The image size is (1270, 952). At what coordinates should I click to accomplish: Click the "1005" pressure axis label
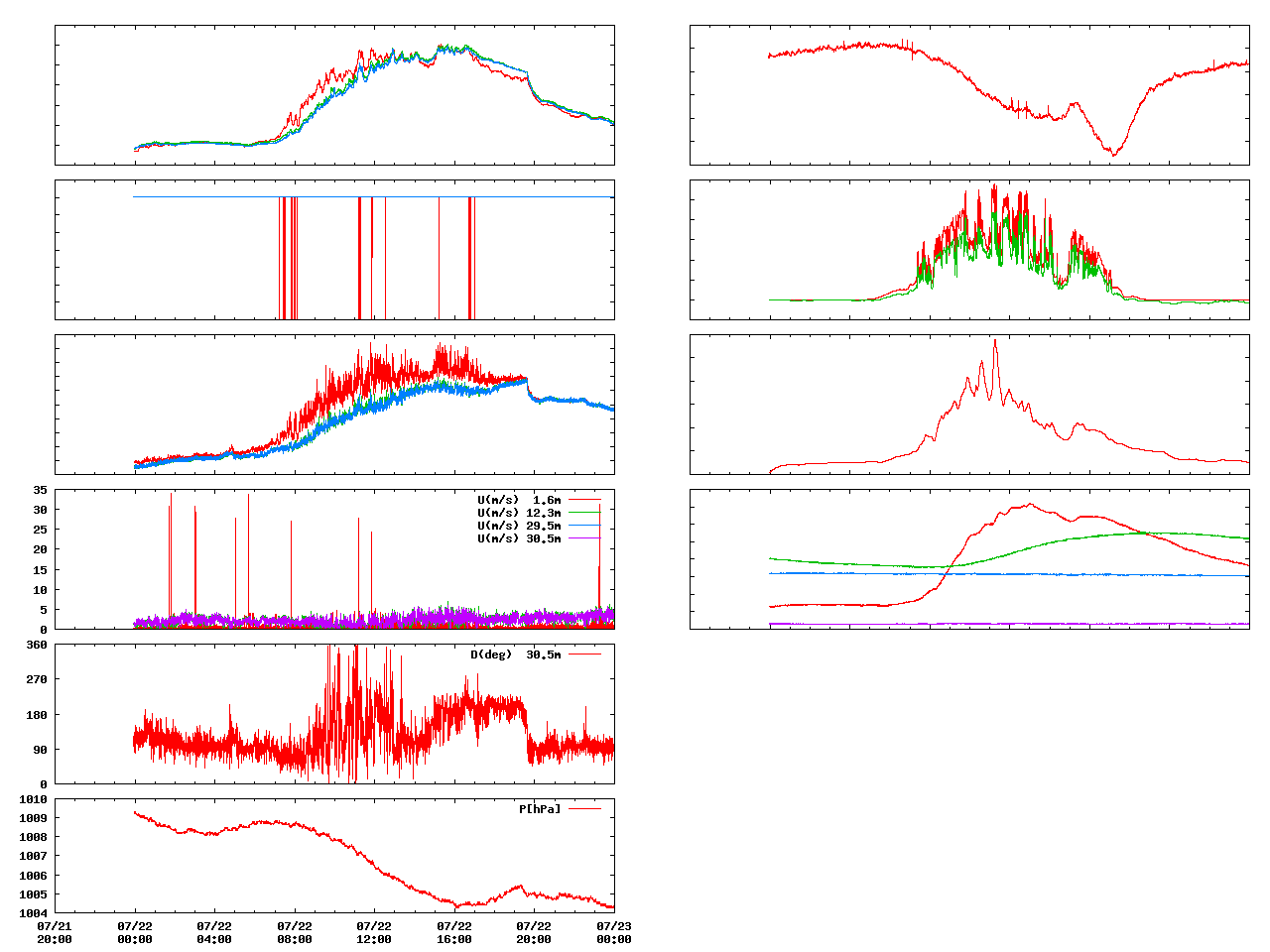[33, 894]
